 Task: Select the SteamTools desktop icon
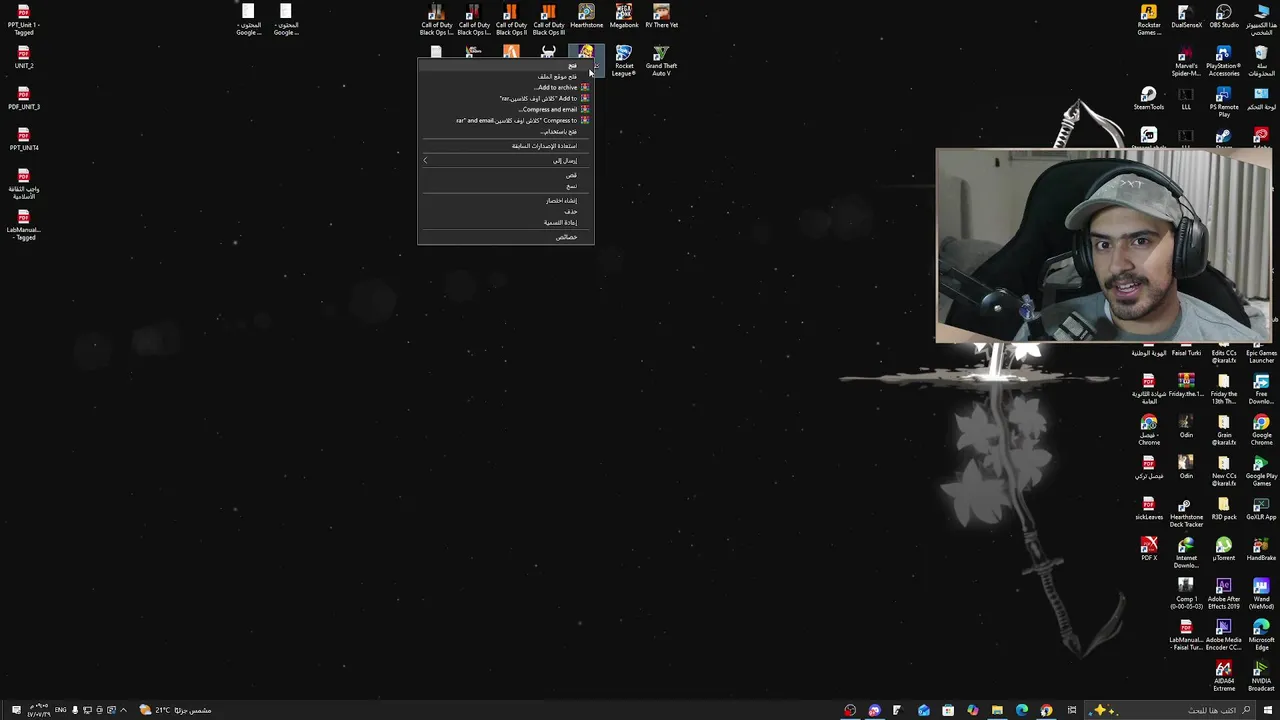pos(1149,99)
